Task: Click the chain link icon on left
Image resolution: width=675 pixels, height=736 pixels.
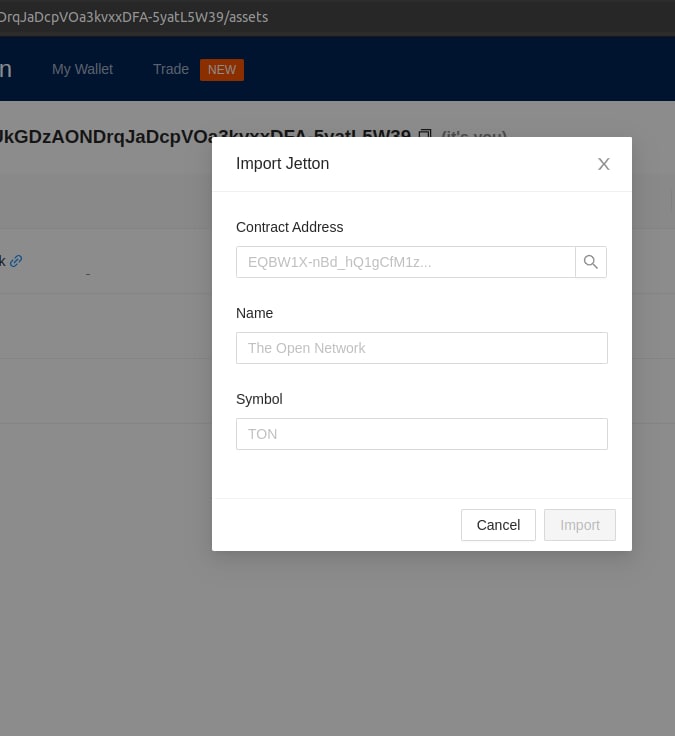Action: pyautogui.click(x=16, y=261)
